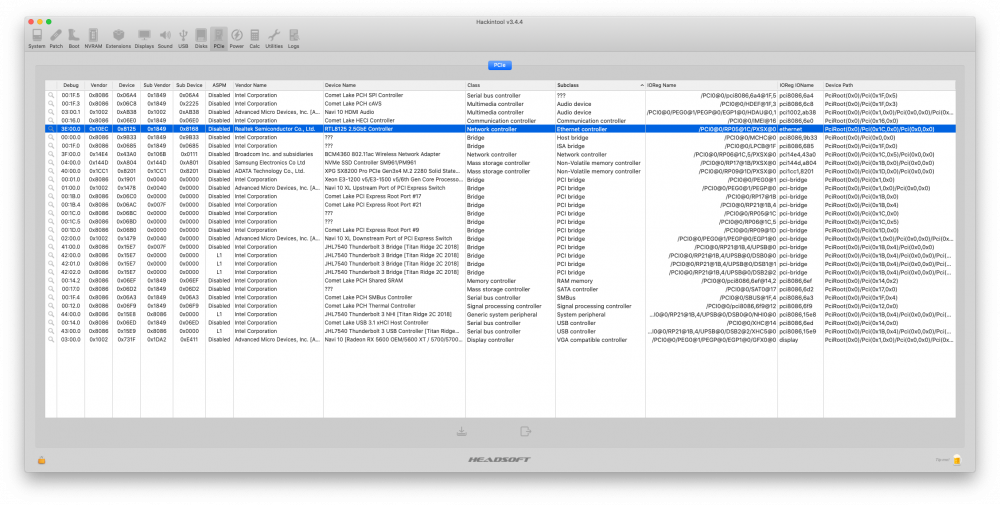The image size is (1000, 505).
Task: Select 'Comet Lake PCI Express Root Port #17' row
Action: [x=500, y=196]
